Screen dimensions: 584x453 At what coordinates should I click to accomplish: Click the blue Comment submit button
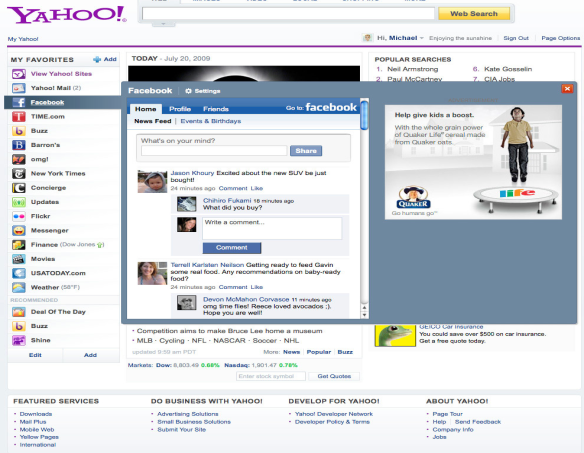[x=232, y=248]
